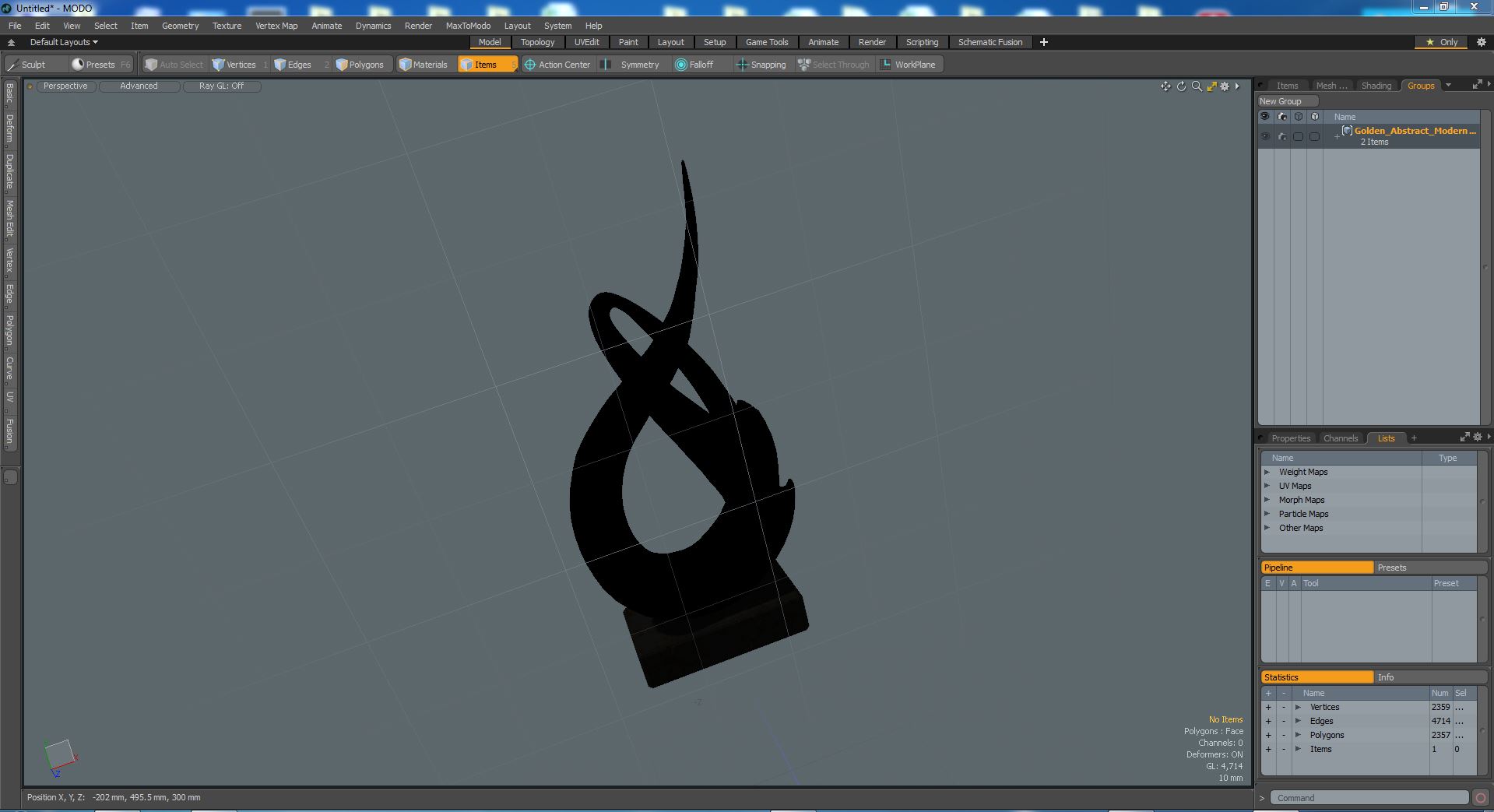Open the Presets browser
Screen dimensions: 1494x812
[100, 65]
